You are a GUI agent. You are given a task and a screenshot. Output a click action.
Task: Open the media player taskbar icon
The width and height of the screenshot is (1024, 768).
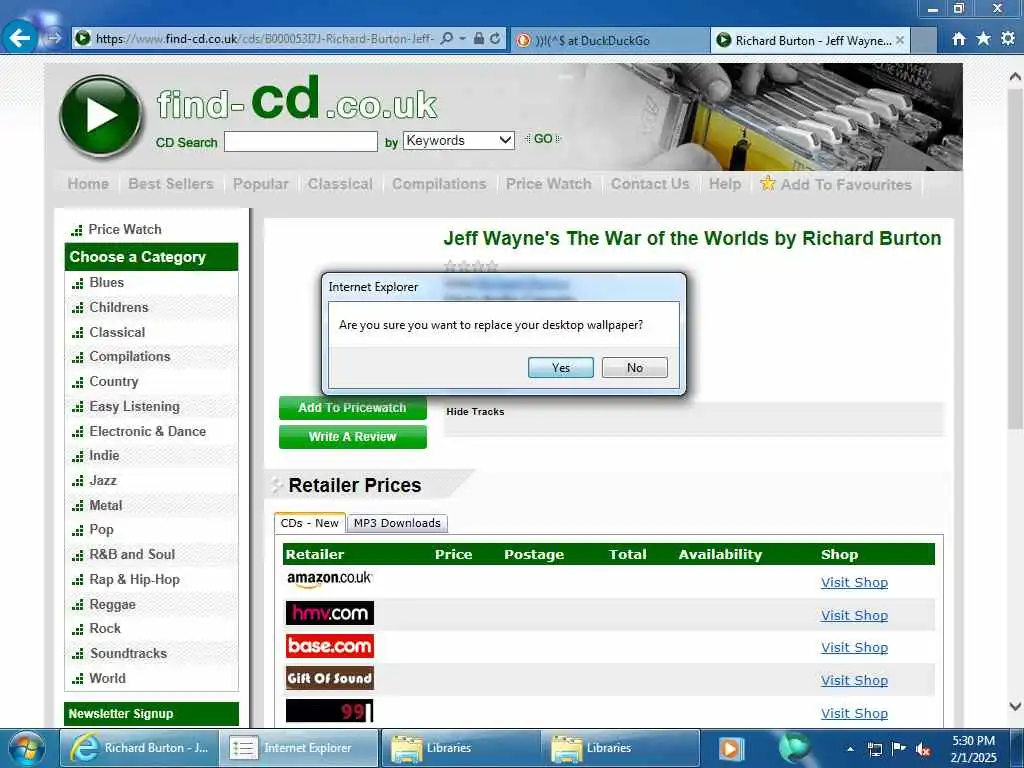[731, 748]
